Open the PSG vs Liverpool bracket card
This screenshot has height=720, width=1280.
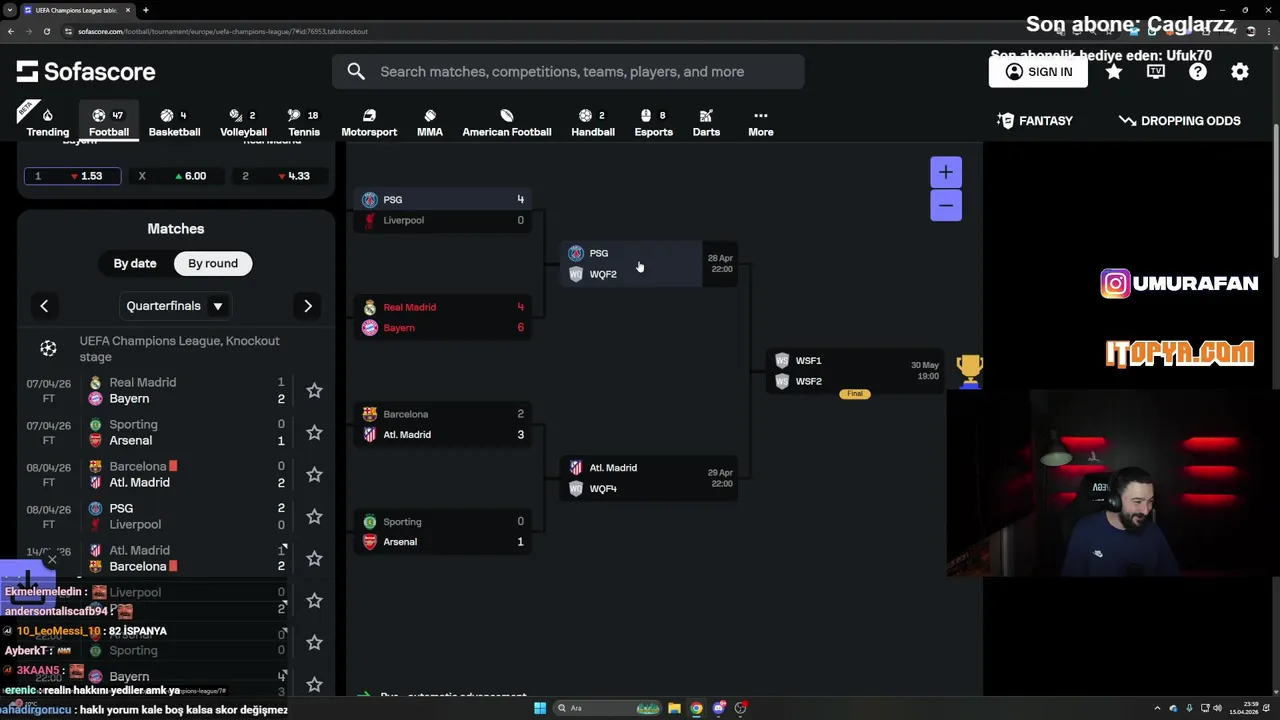[x=443, y=210]
